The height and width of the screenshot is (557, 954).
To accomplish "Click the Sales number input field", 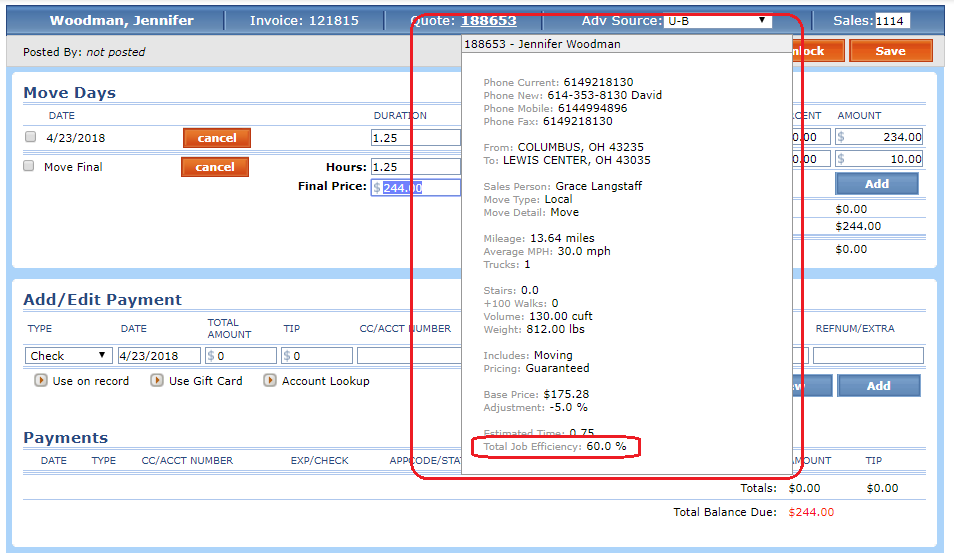I will (x=892, y=21).
